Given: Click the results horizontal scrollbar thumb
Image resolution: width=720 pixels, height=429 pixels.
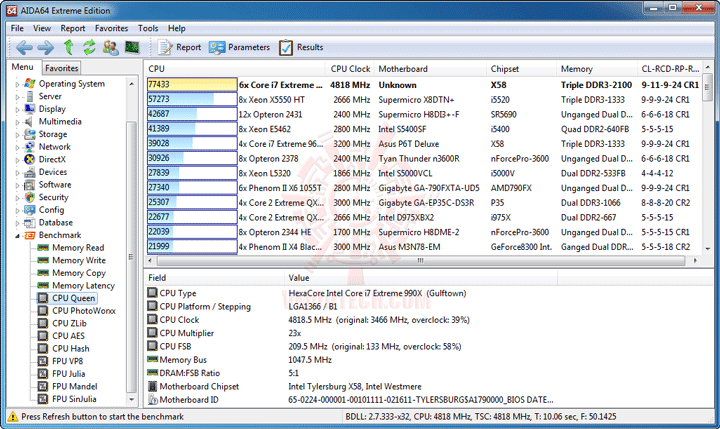Looking at the screenshot, I should pos(421,261).
